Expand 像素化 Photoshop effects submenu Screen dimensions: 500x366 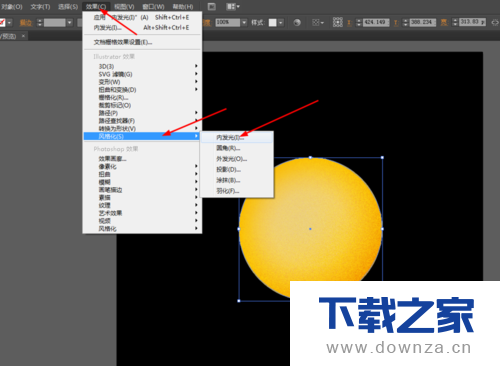(x=142, y=166)
